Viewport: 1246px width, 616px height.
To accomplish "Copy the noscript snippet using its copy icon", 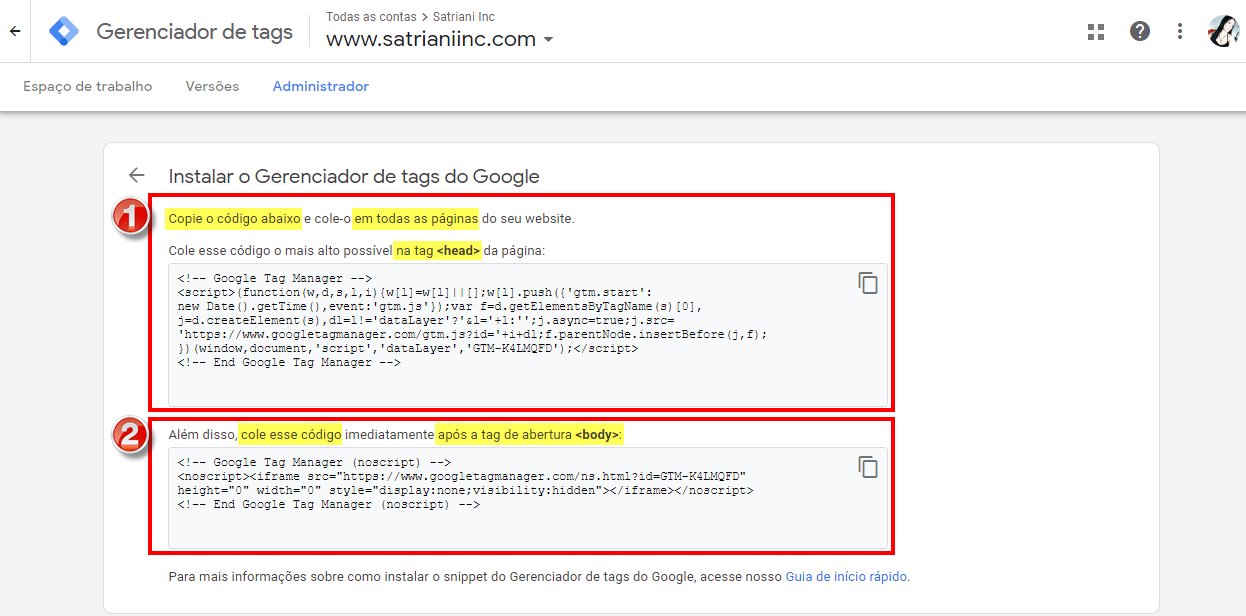I will 868,467.
